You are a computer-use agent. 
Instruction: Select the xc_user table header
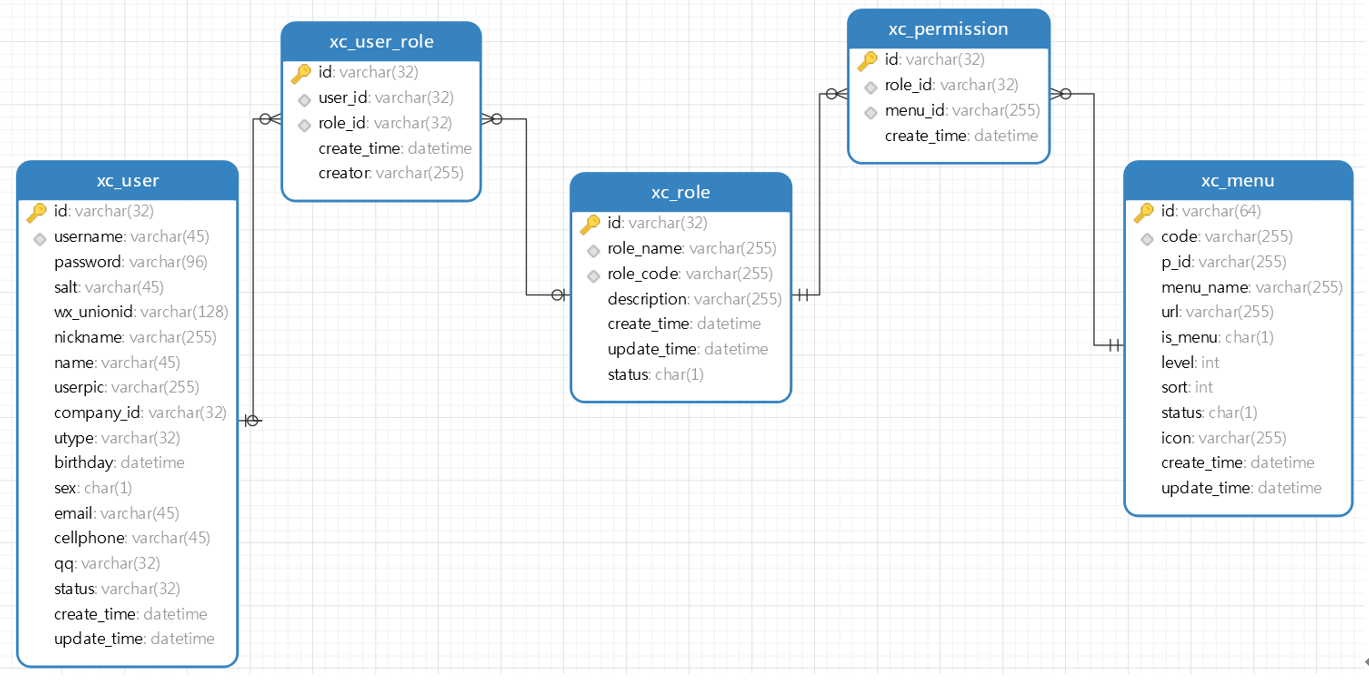click(127, 181)
